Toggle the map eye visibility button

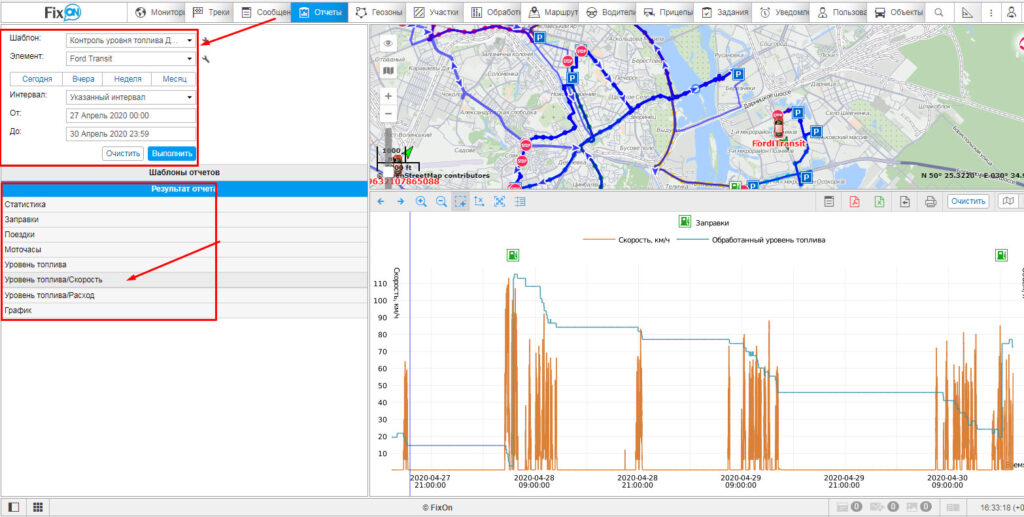[388, 44]
